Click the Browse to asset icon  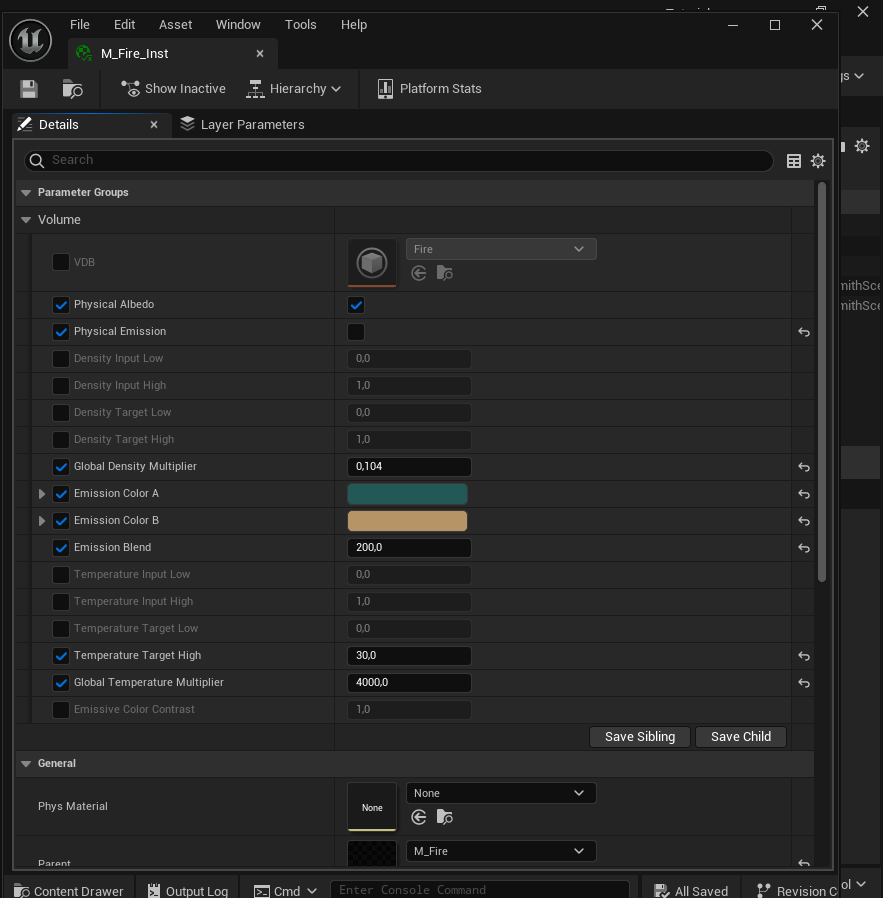(71, 88)
